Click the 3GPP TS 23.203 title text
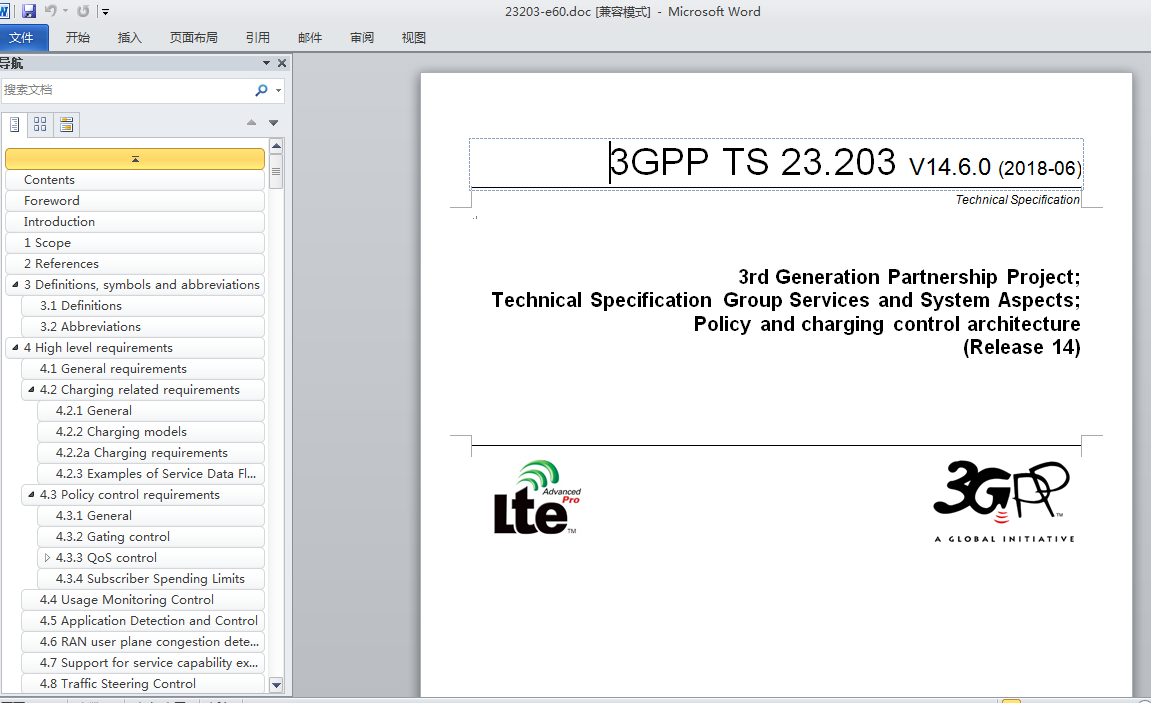This screenshot has width=1151, height=703. [x=752, y=162]
